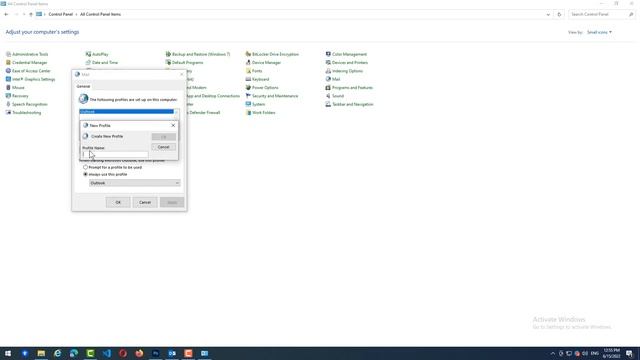This screenshot has width=640, height=360.
Task: Select the Outlook profile in list
Action: (127, 111)
